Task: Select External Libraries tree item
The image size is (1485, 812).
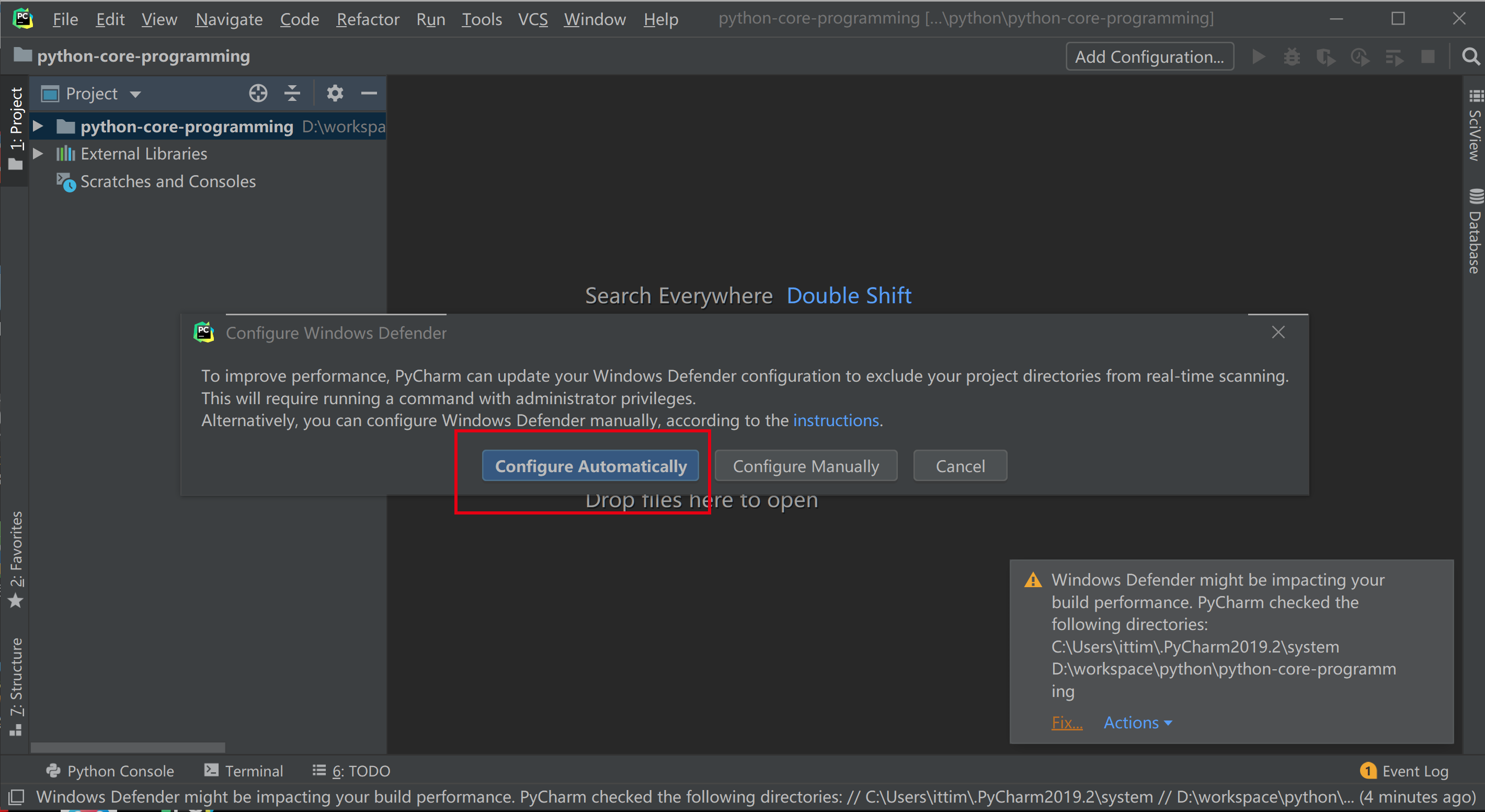Action: [144, 154]
